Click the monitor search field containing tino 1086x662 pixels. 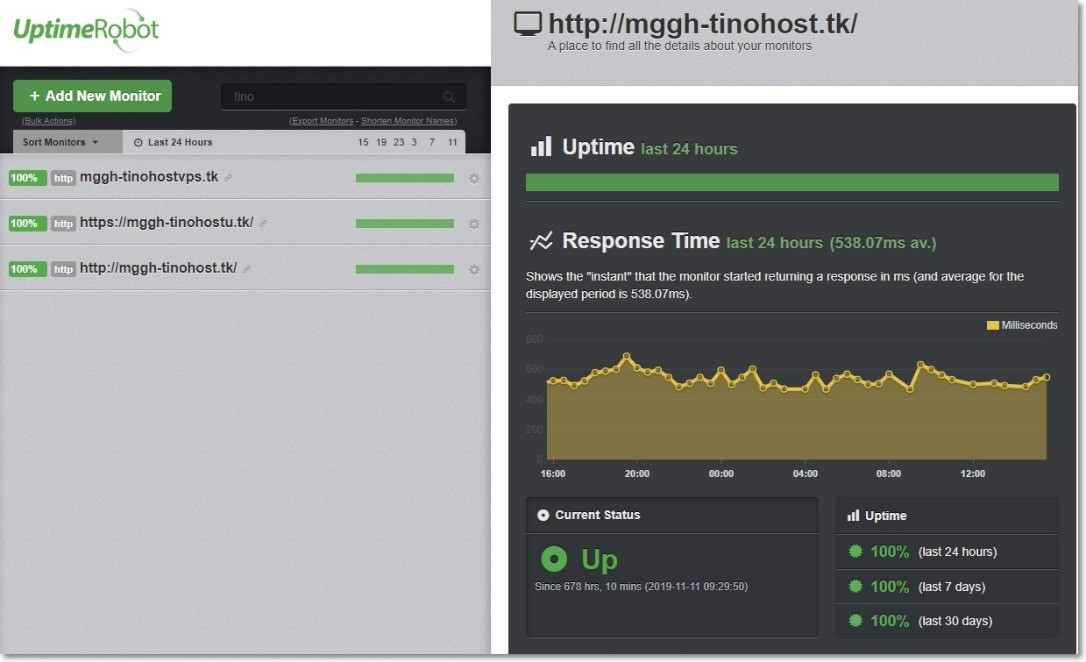point(343,97)
